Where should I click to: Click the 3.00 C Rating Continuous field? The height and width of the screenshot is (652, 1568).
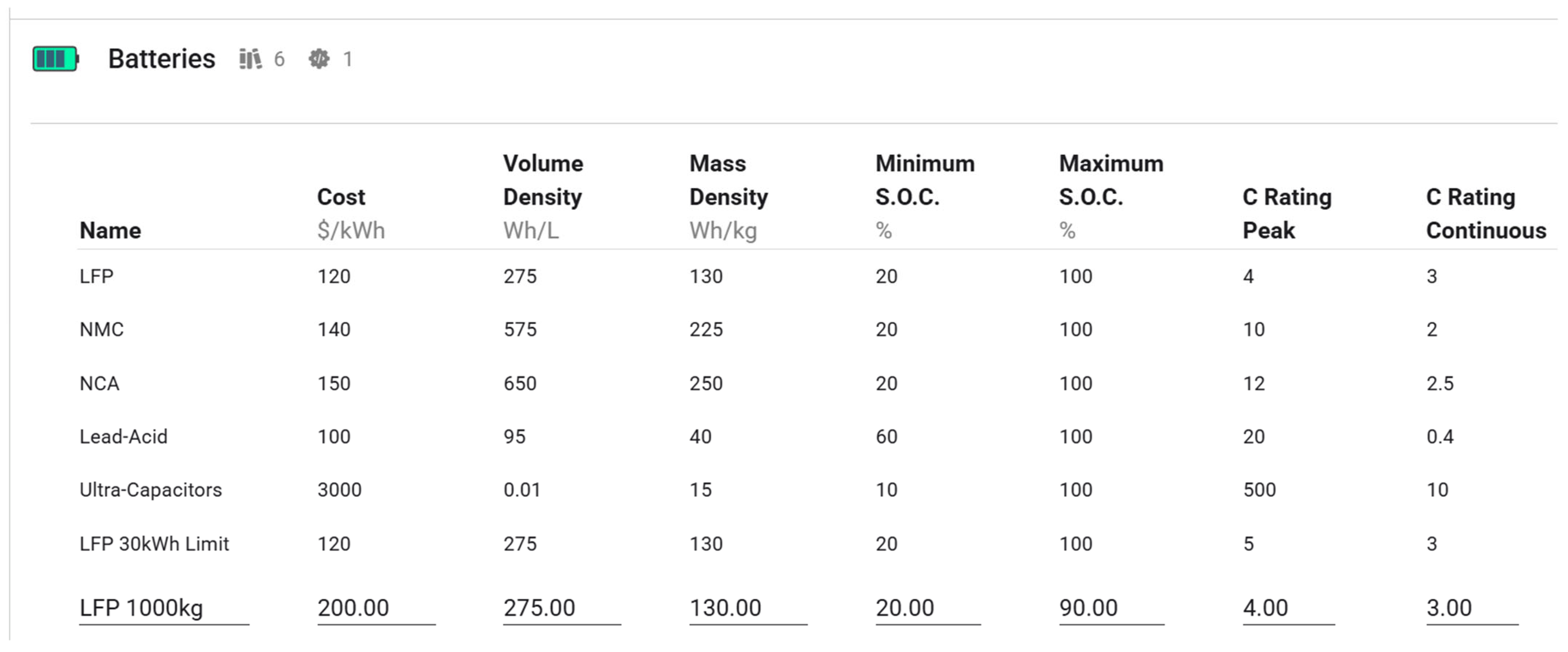point(1471,608)
